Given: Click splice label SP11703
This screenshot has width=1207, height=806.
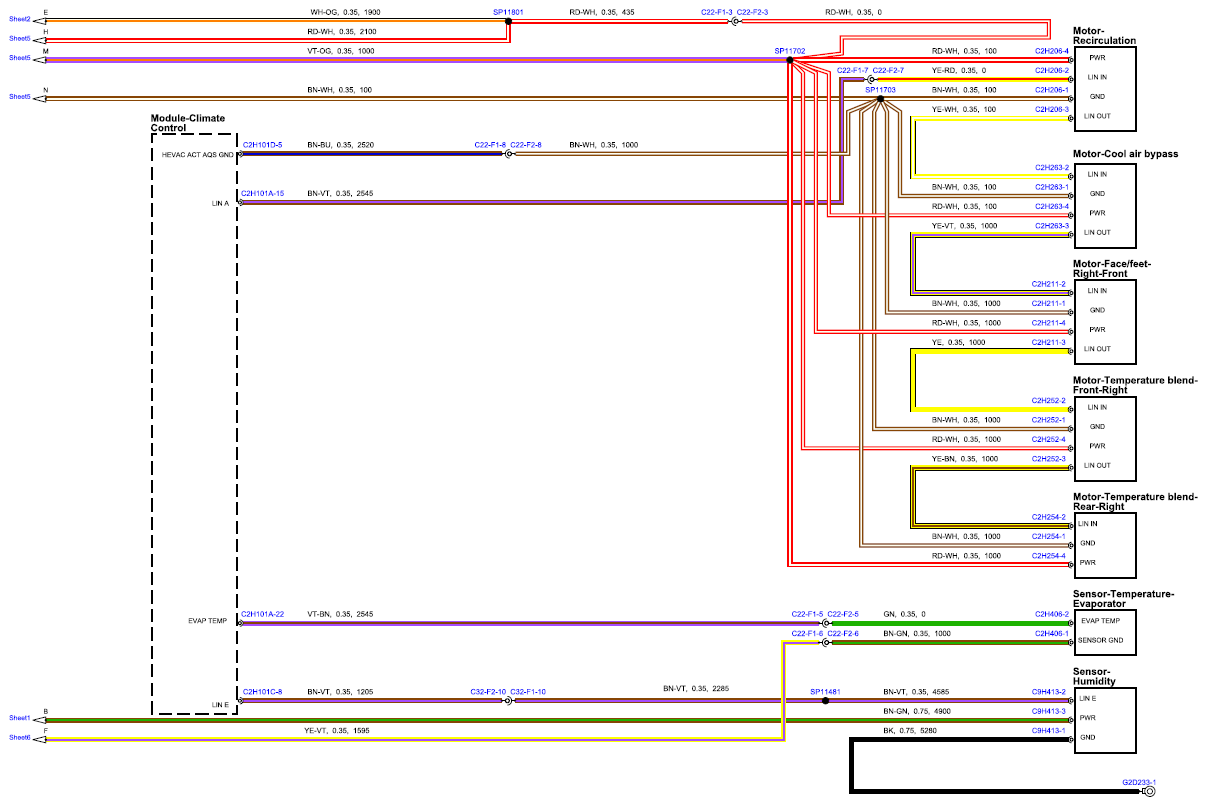Looking at the screenshot, I should 880,90.
